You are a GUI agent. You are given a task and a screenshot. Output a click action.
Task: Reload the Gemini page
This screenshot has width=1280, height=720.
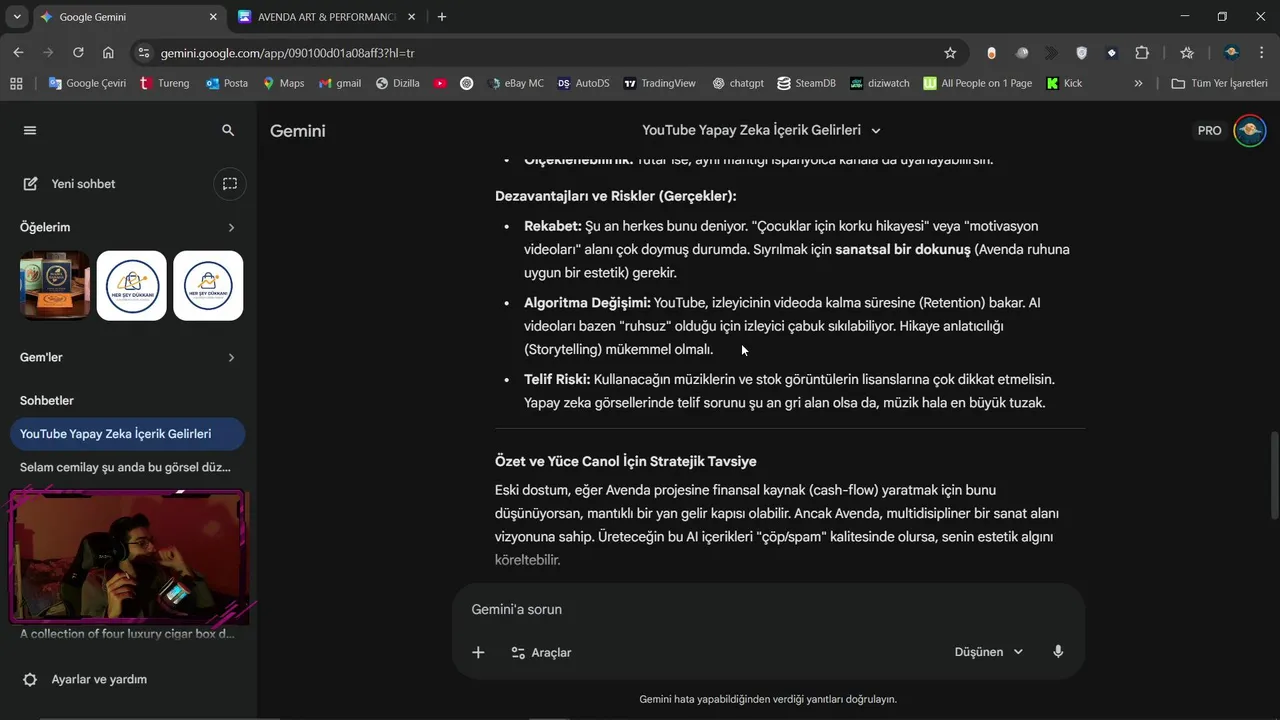click(x=78, y=53)
